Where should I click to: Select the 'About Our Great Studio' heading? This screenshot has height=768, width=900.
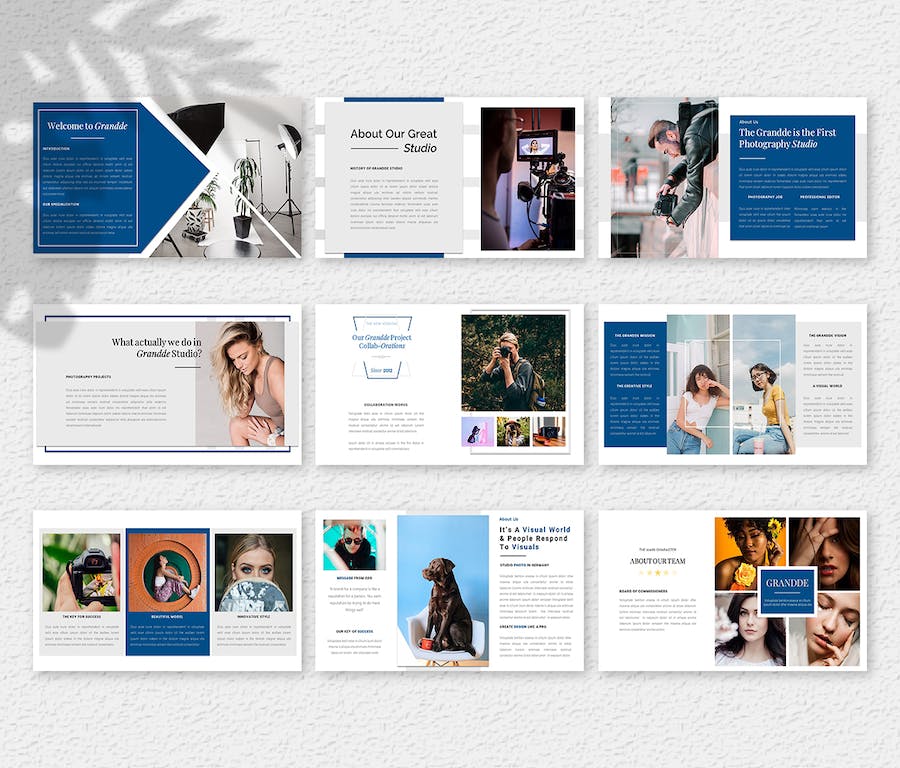click(393, 140)
